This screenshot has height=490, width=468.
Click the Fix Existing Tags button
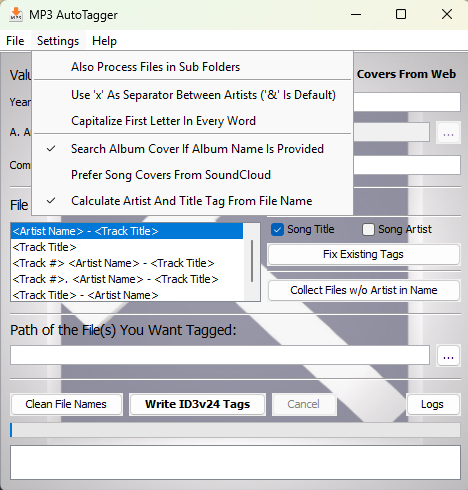[x=364, y=254]
